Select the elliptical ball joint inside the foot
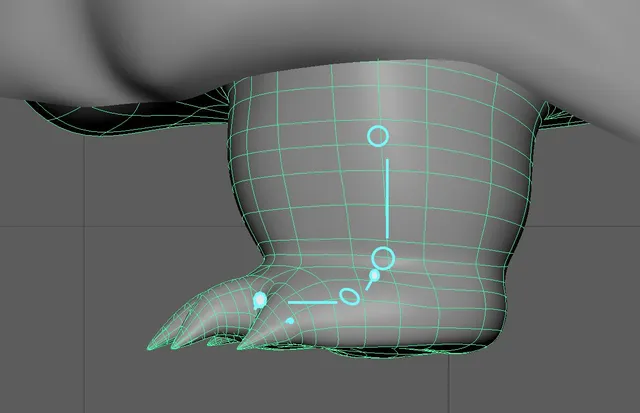Image resolution: width=640 pixels, height=413 pixels. click(349, 296)
